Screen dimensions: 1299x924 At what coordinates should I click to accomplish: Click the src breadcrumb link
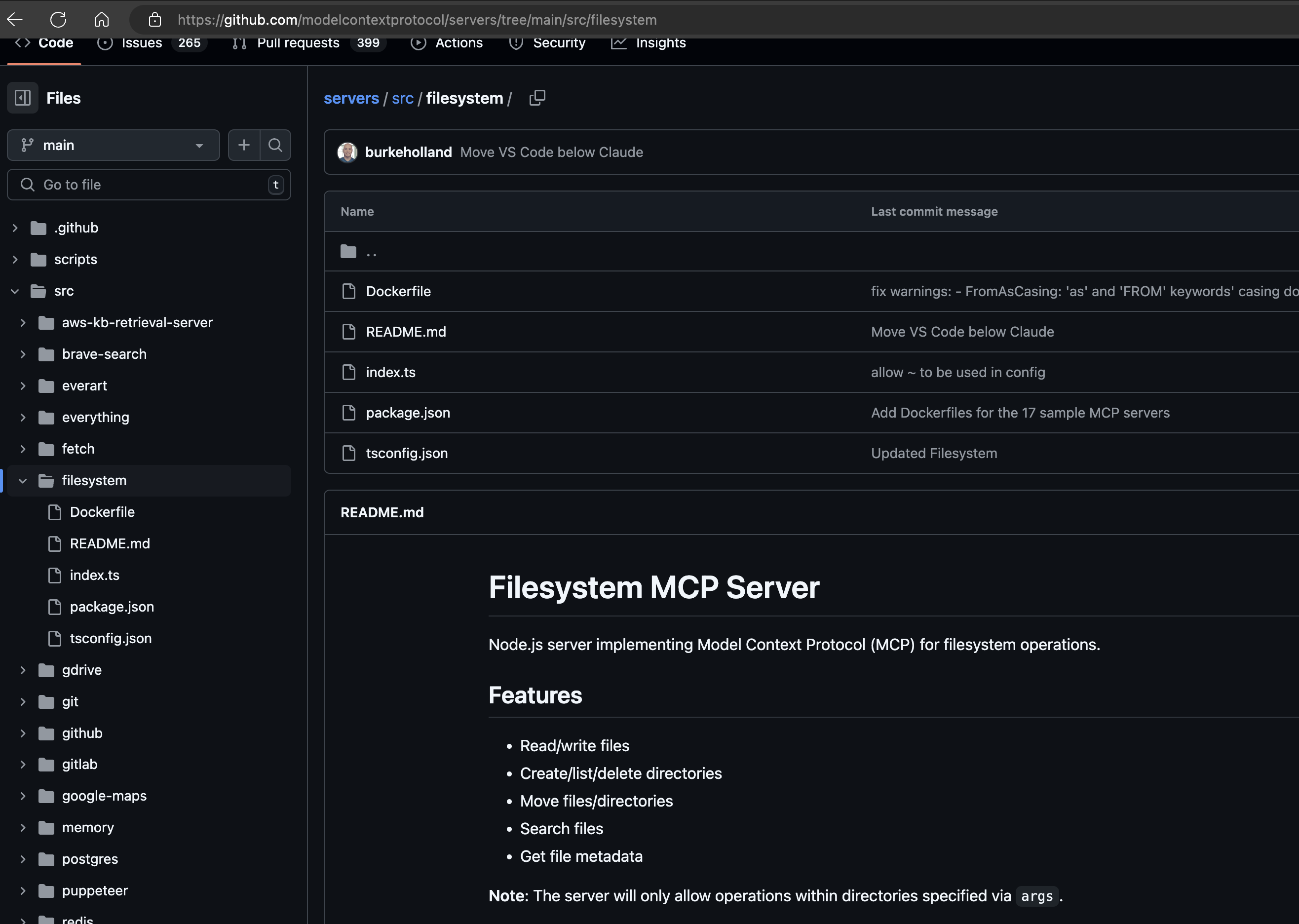click(403, 98)
